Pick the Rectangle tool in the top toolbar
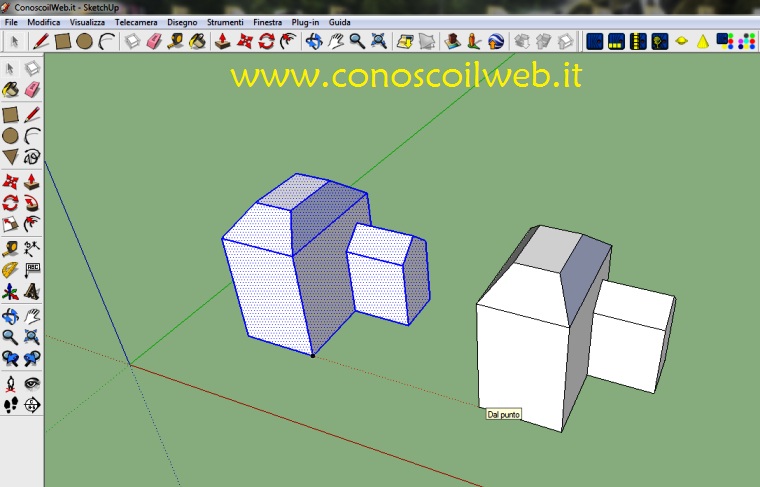The height and width of the screenshot is (487, 760). (x=63, y=42)
